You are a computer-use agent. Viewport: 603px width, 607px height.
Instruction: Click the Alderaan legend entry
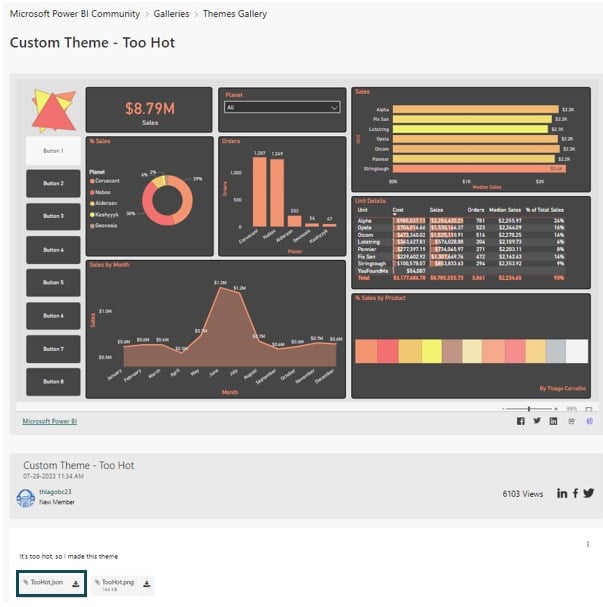pos(104,203)
